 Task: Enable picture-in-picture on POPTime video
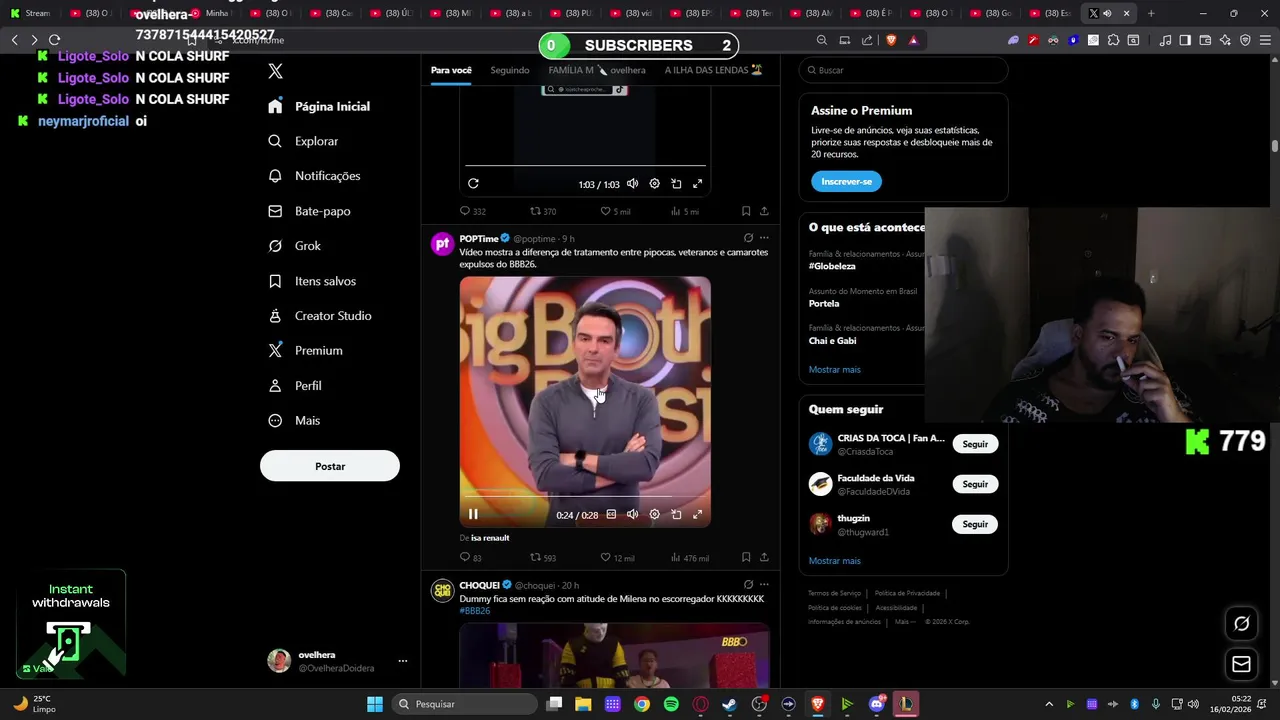coord(676,515)
